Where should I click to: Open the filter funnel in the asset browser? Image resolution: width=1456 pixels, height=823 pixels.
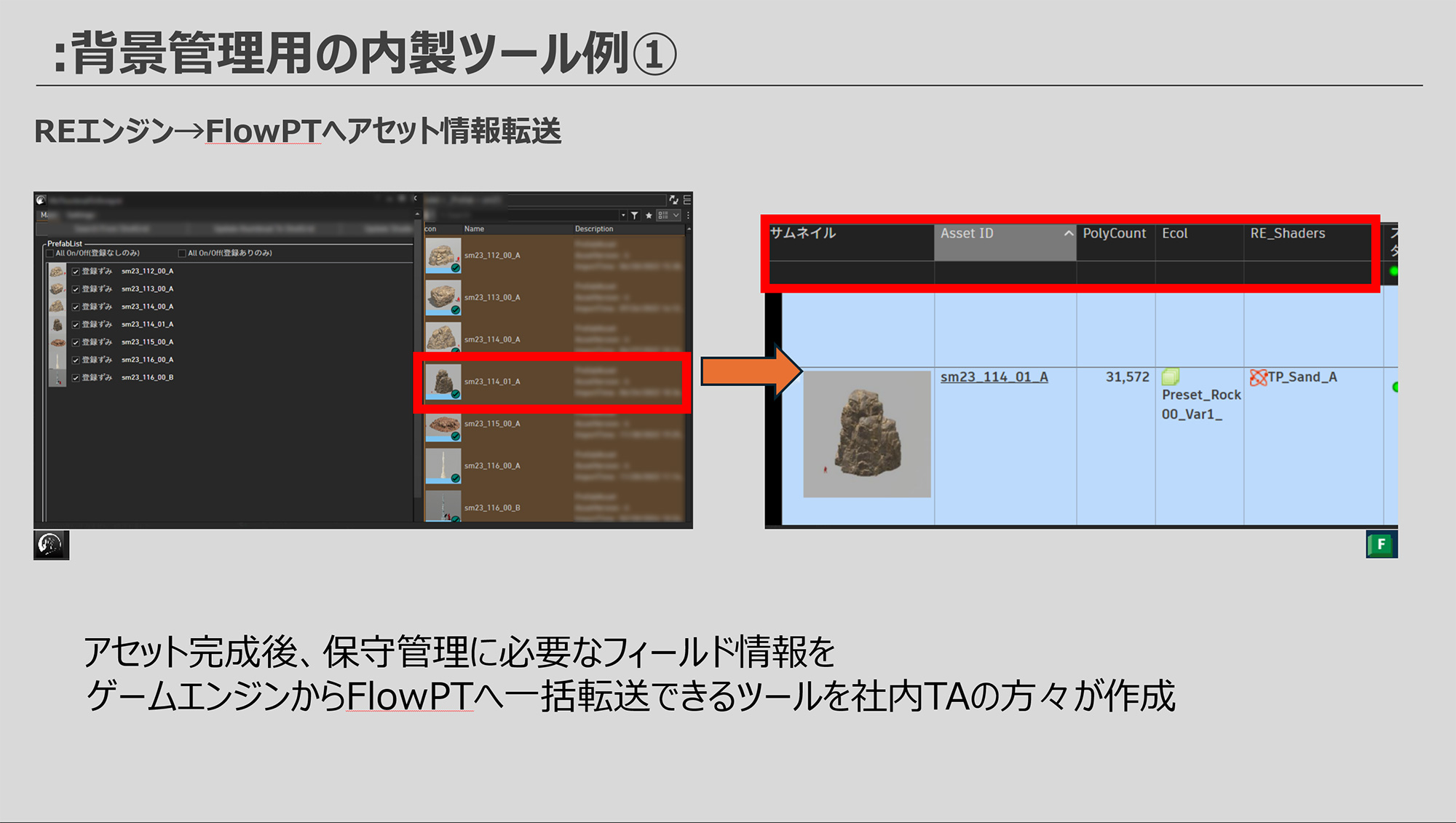pos(635,216)
